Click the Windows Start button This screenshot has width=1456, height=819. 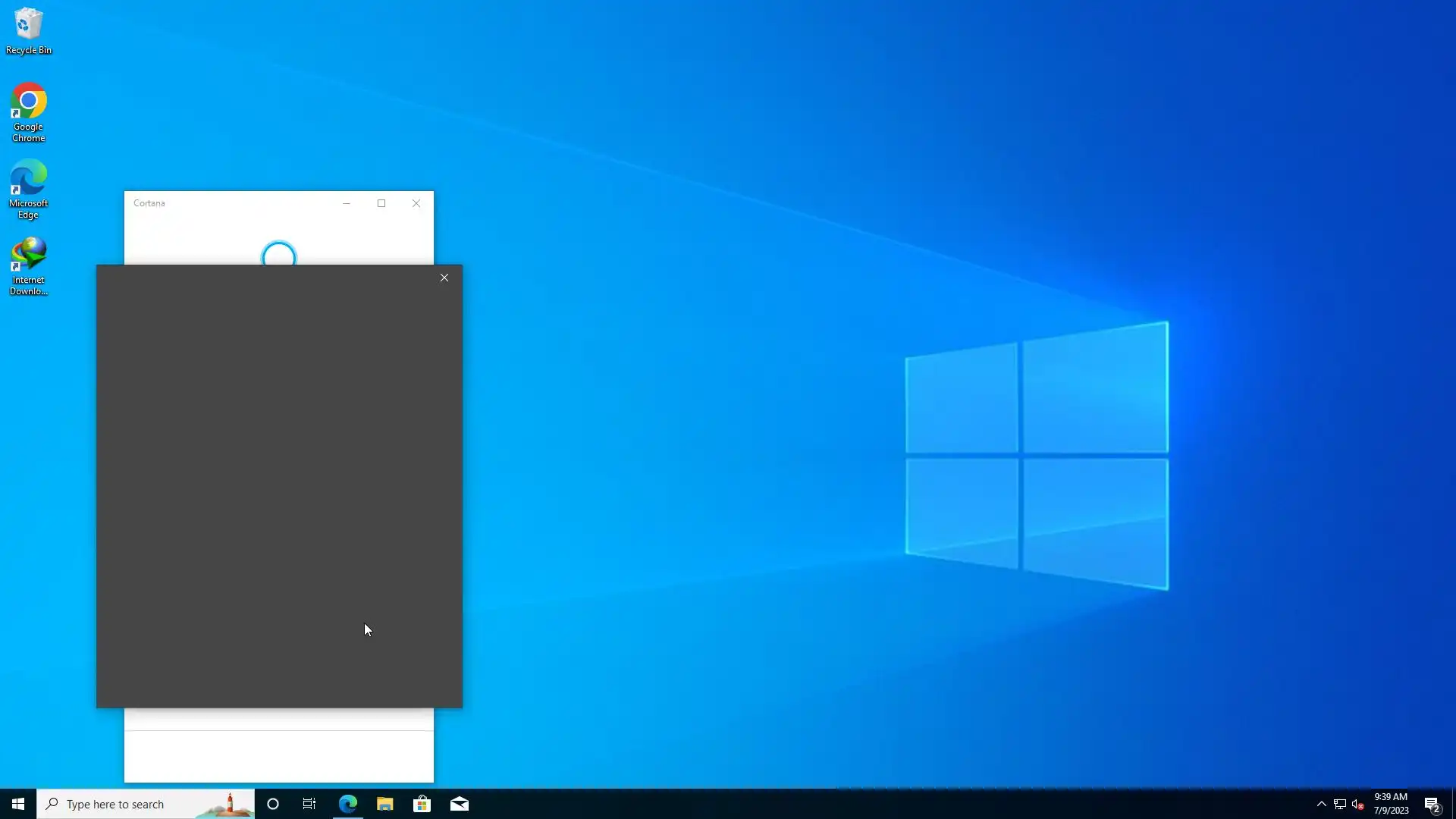[x=18, y=804]
